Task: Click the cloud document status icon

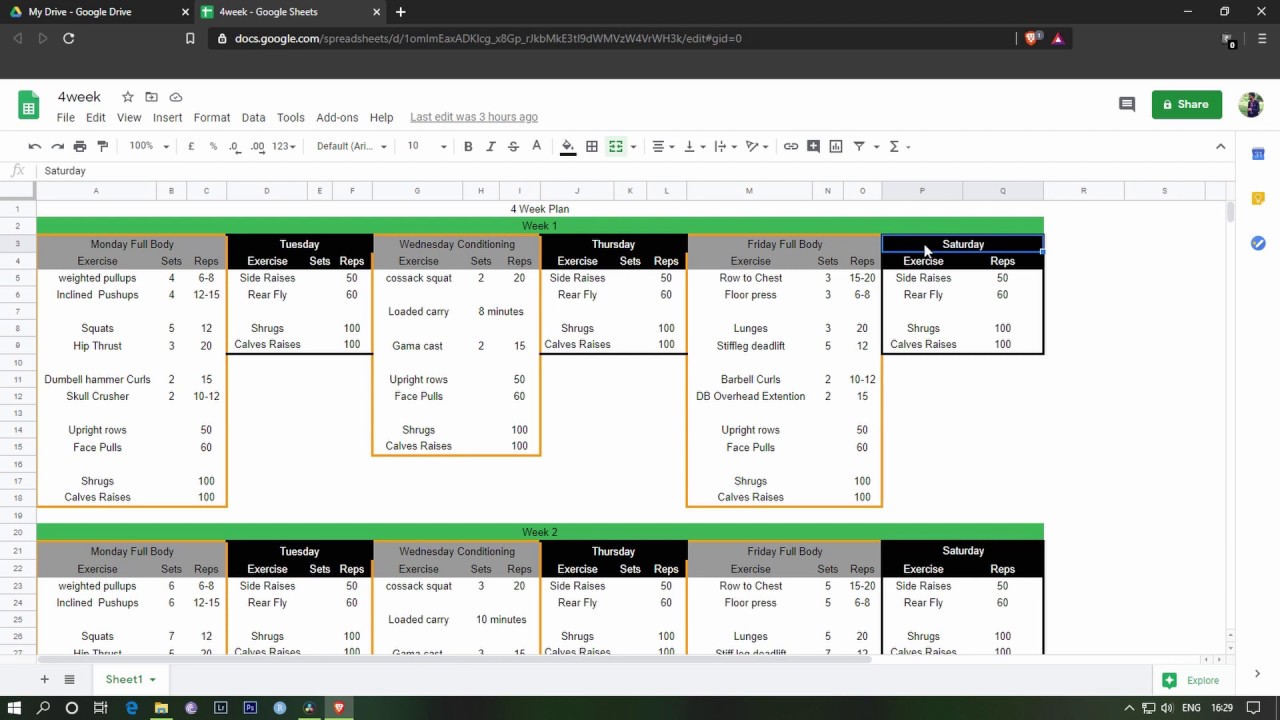Action: pos(176,97)
